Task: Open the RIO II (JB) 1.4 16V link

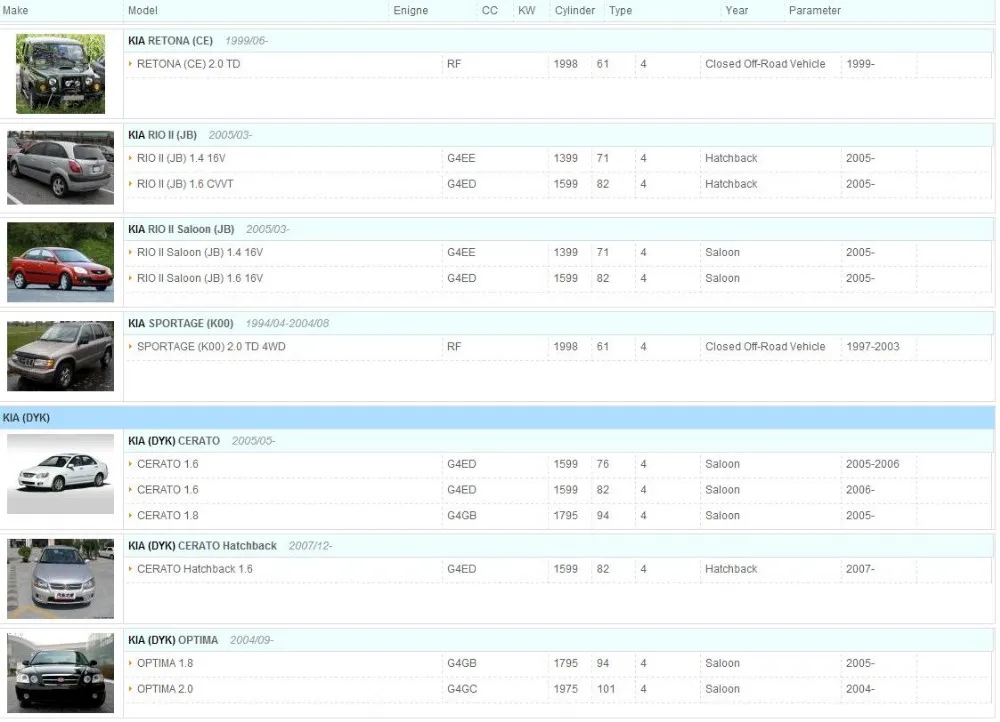Action: 181,158
